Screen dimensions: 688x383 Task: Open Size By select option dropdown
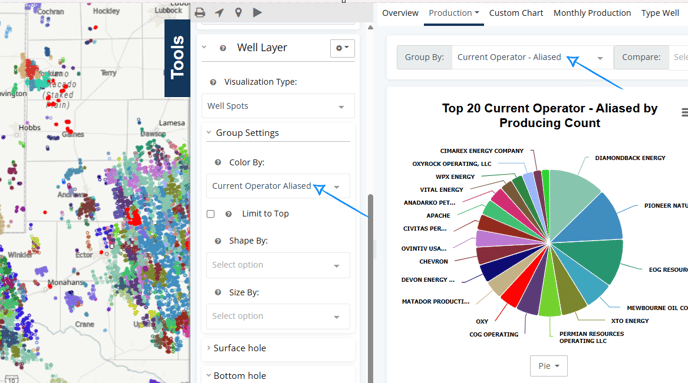(x=278, y=316)
